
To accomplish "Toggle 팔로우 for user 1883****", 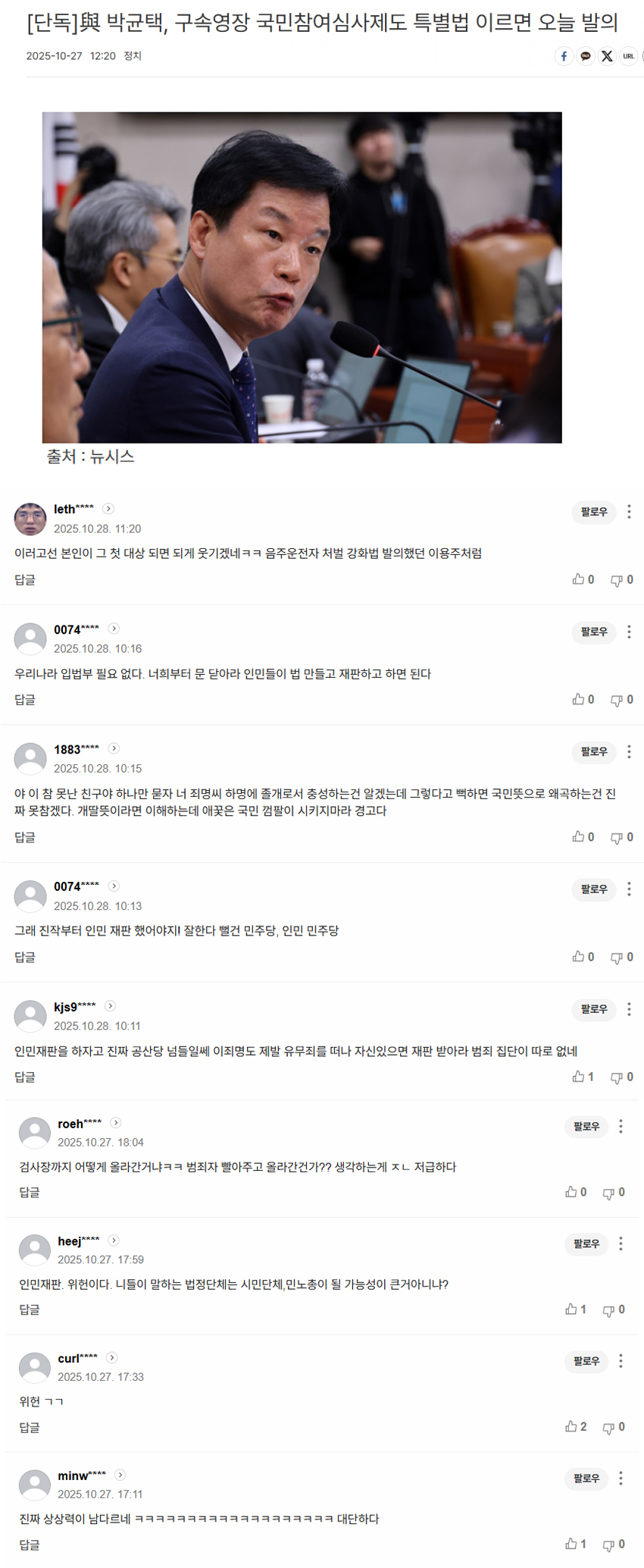I will pos(594,751).
